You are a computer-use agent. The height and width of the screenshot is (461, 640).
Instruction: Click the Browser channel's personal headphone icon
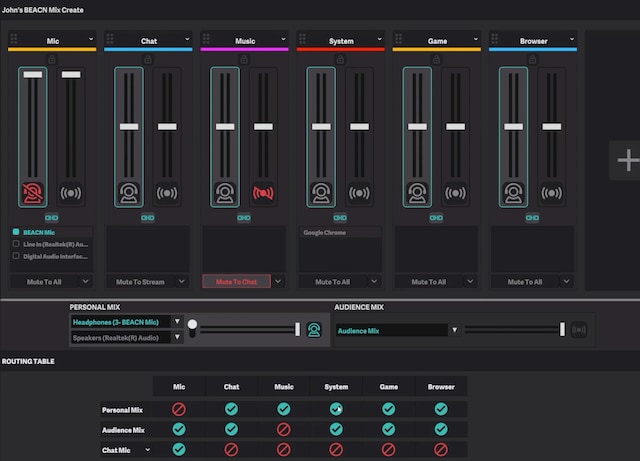pos(513,193)
